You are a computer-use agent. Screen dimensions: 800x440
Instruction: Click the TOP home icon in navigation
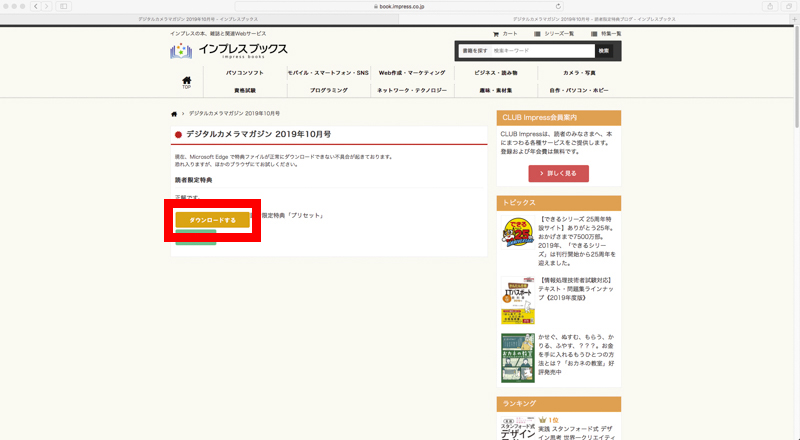(187, 82)
